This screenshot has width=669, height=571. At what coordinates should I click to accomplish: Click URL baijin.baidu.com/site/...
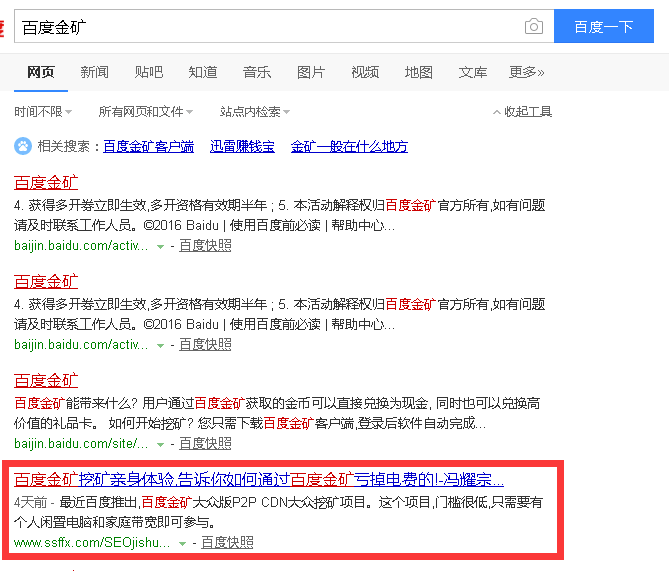coord(81,444)
